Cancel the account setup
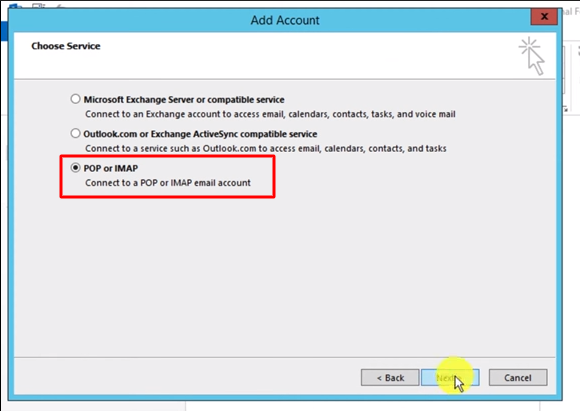 [x=518, y=377]
